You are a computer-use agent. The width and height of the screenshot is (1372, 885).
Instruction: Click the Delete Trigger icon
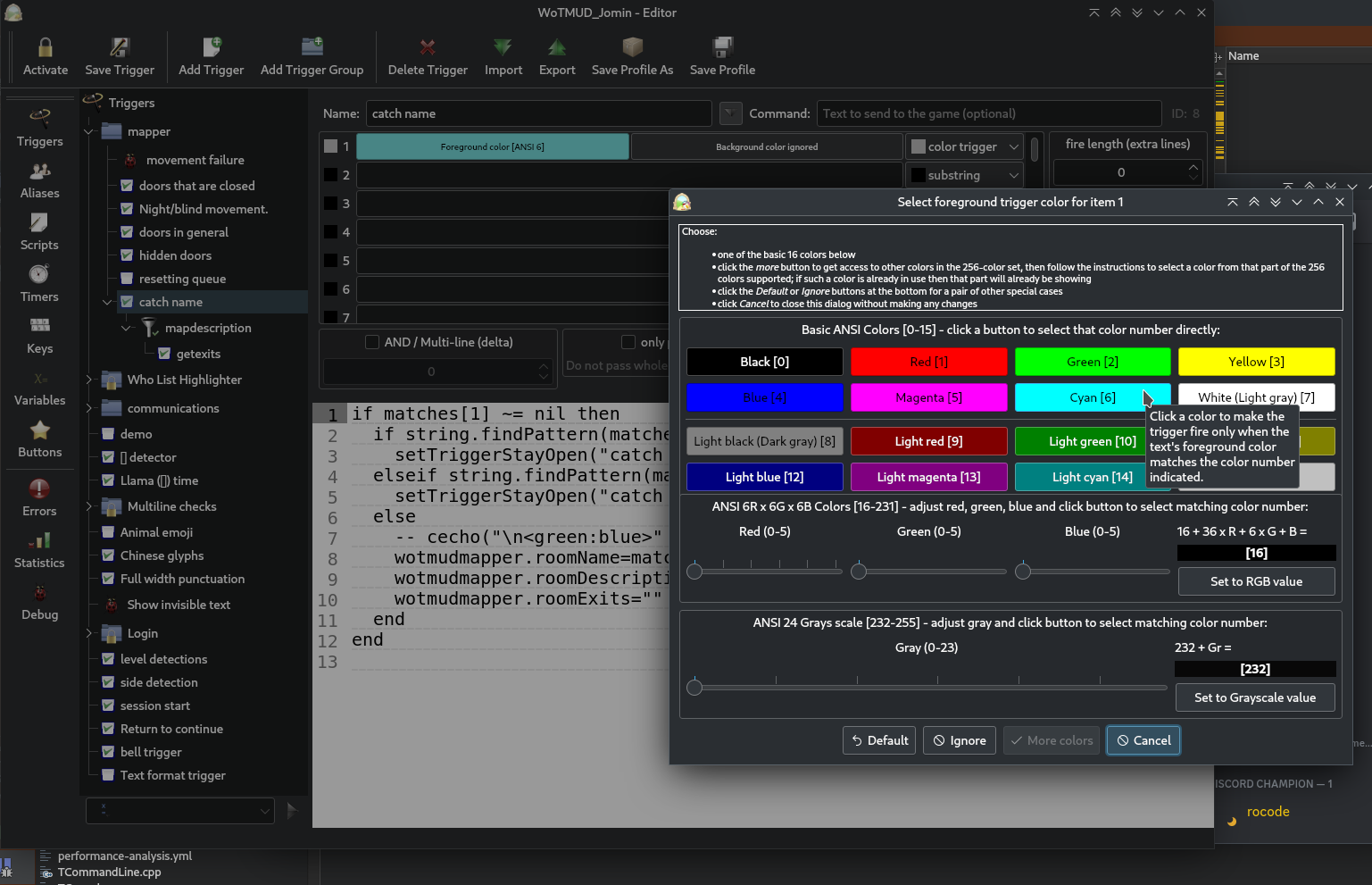[x=428, y=47]
